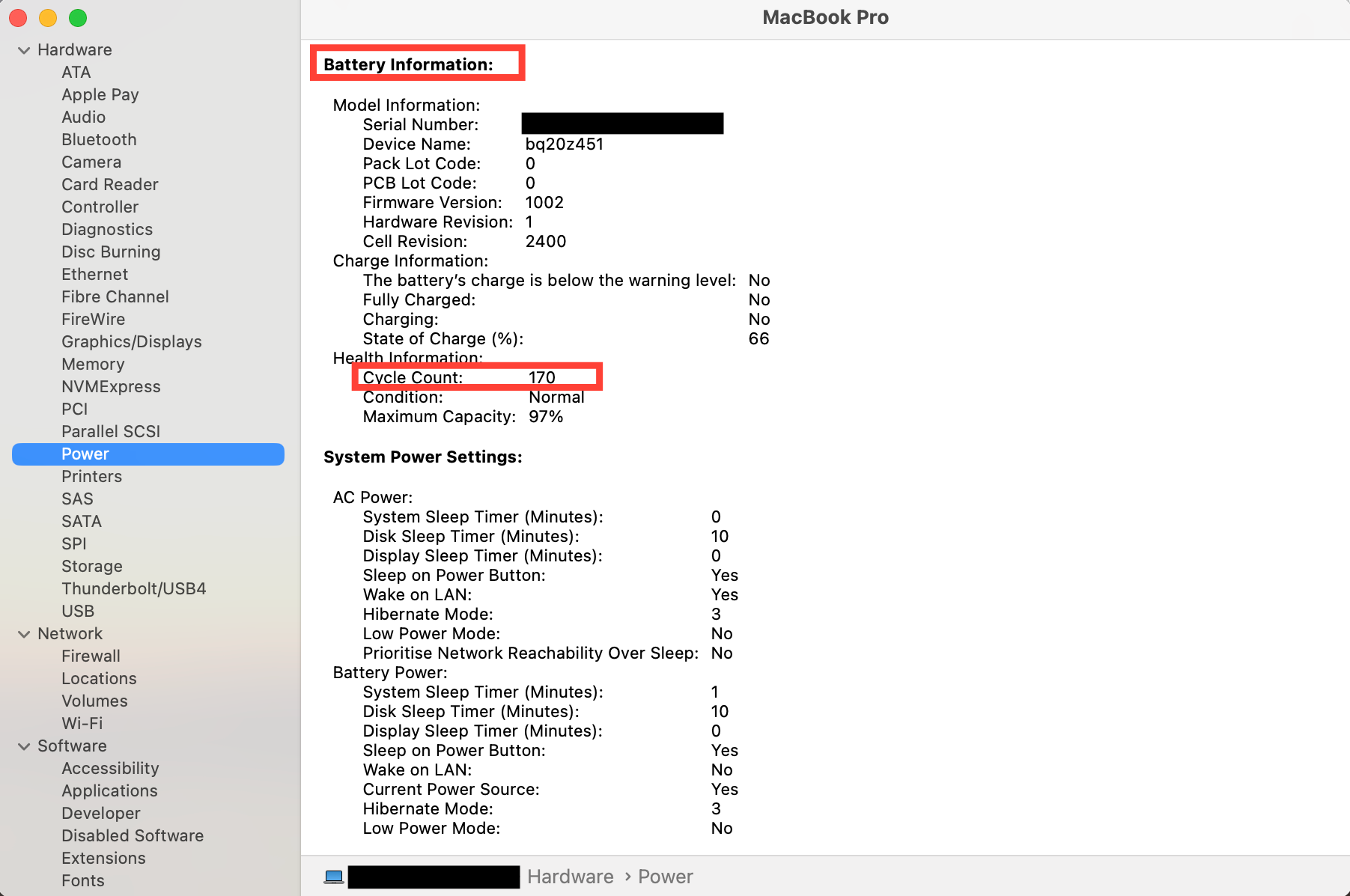This screenshot has width=1350, height=896.
Task: Click the Maximum Capacity value 97%
Action: coord(546,417)
